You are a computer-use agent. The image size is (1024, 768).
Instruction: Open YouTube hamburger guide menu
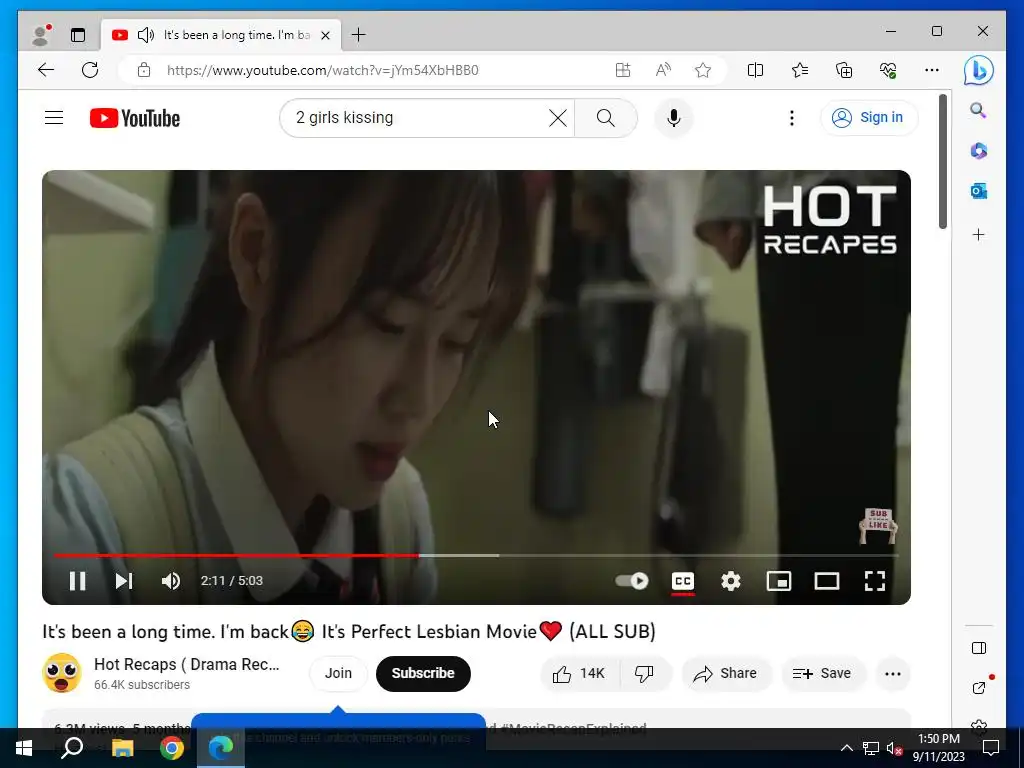point(54,118)
